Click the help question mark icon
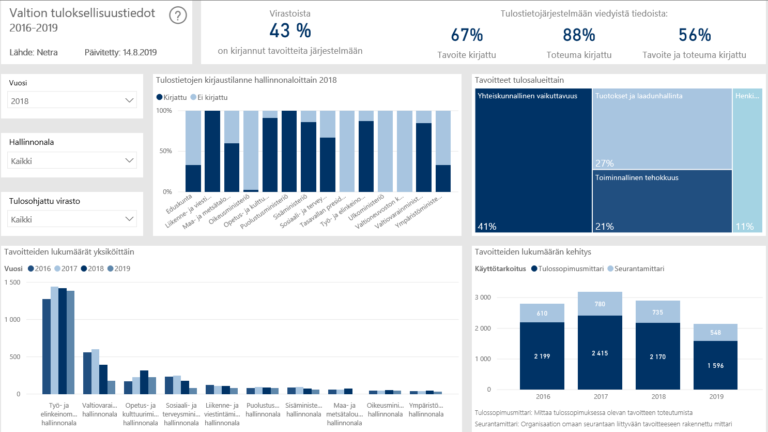 click(178, 15)
